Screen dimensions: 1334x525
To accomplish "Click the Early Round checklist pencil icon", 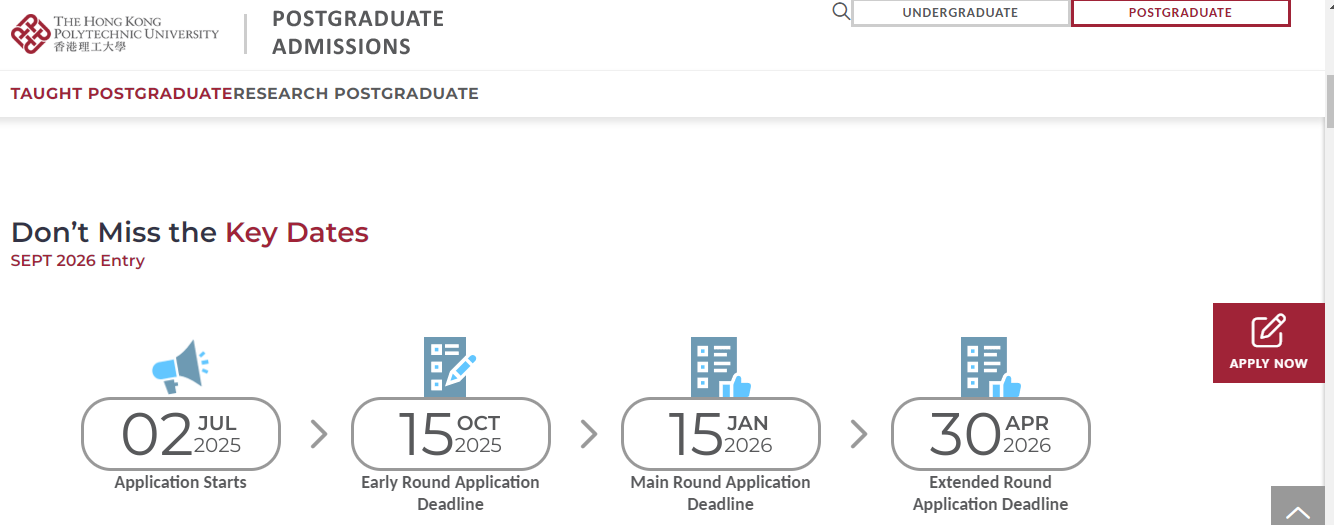I will pos(450,367).
